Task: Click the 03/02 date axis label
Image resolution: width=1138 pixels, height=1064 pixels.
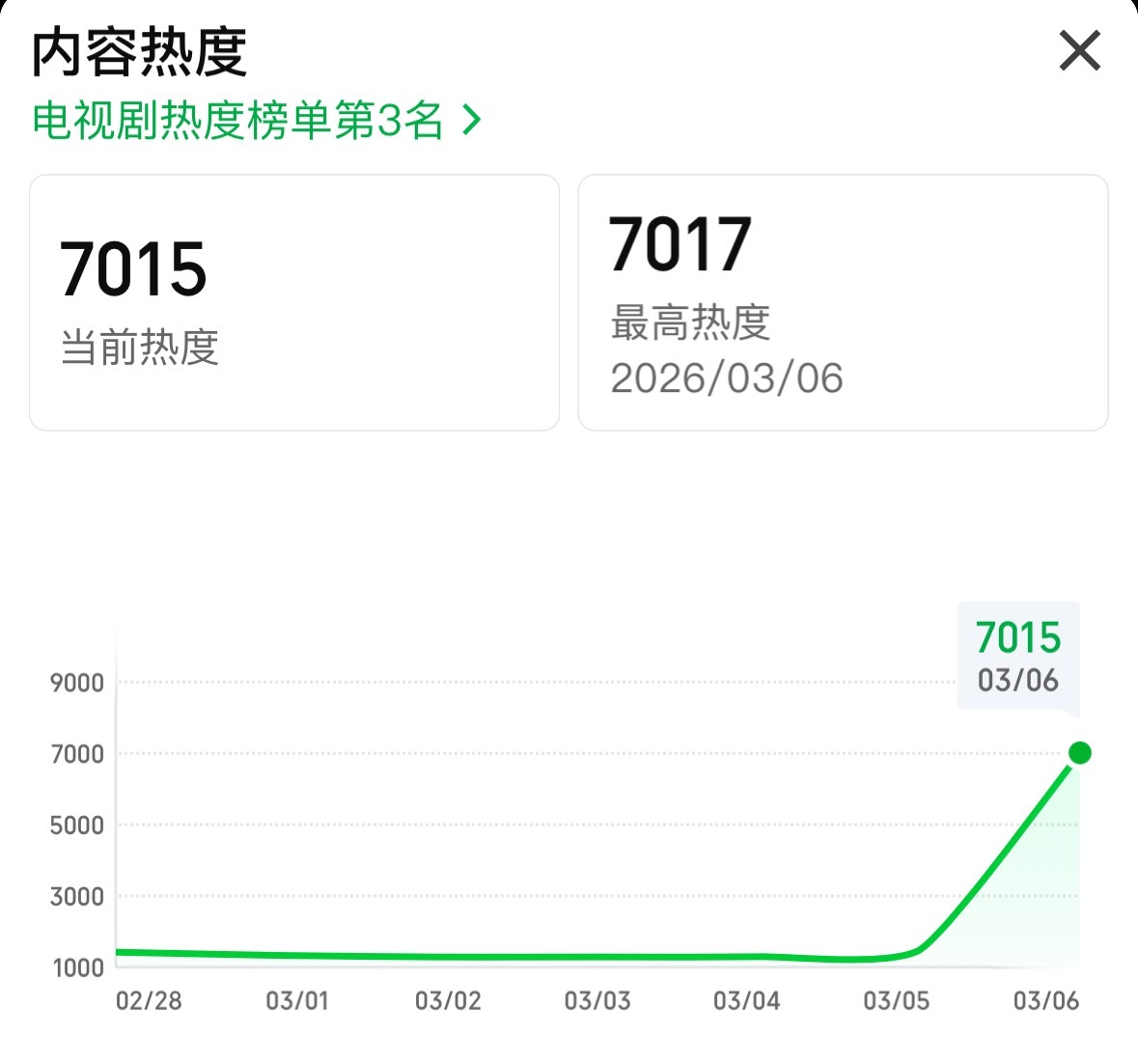Action: click(448, 1001)
